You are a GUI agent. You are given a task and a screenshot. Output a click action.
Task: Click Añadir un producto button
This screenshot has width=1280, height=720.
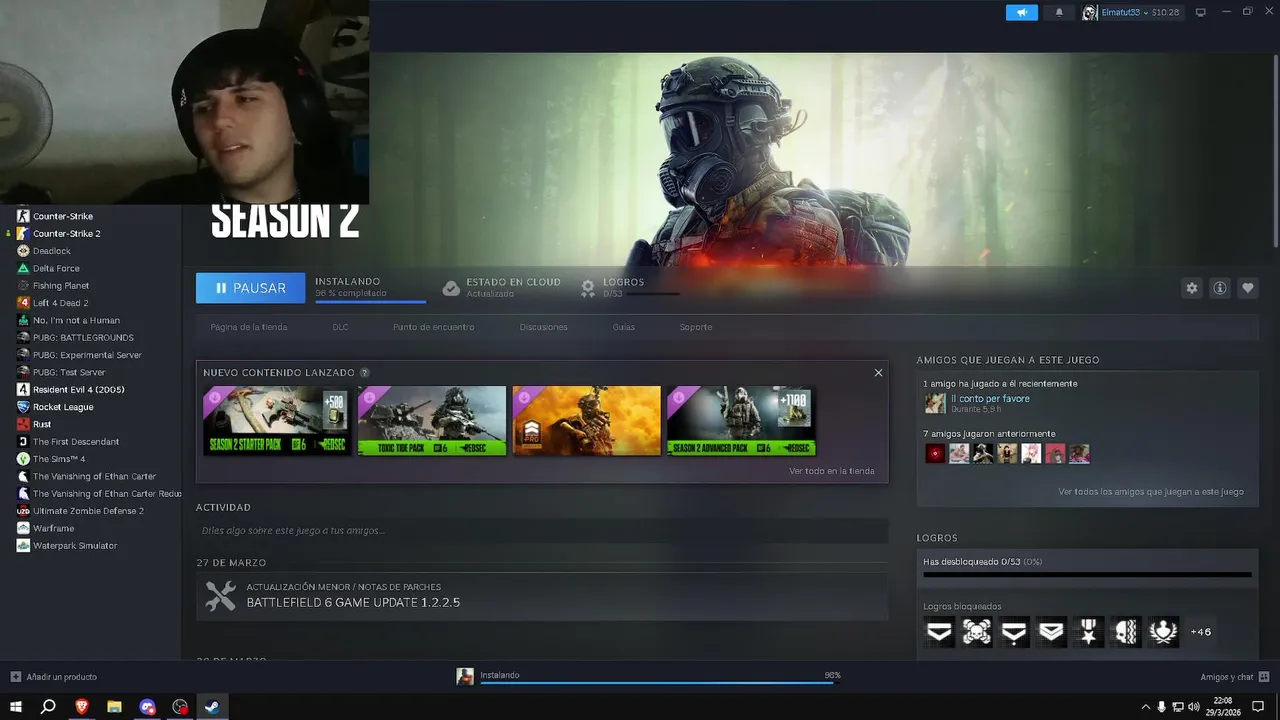[54, 677]
